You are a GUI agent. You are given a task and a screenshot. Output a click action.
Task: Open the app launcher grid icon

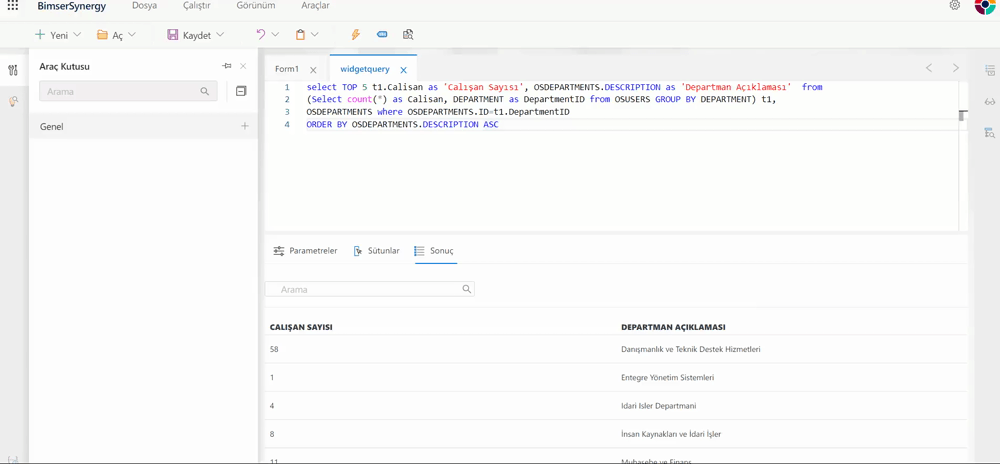click(x=13, y=6)
